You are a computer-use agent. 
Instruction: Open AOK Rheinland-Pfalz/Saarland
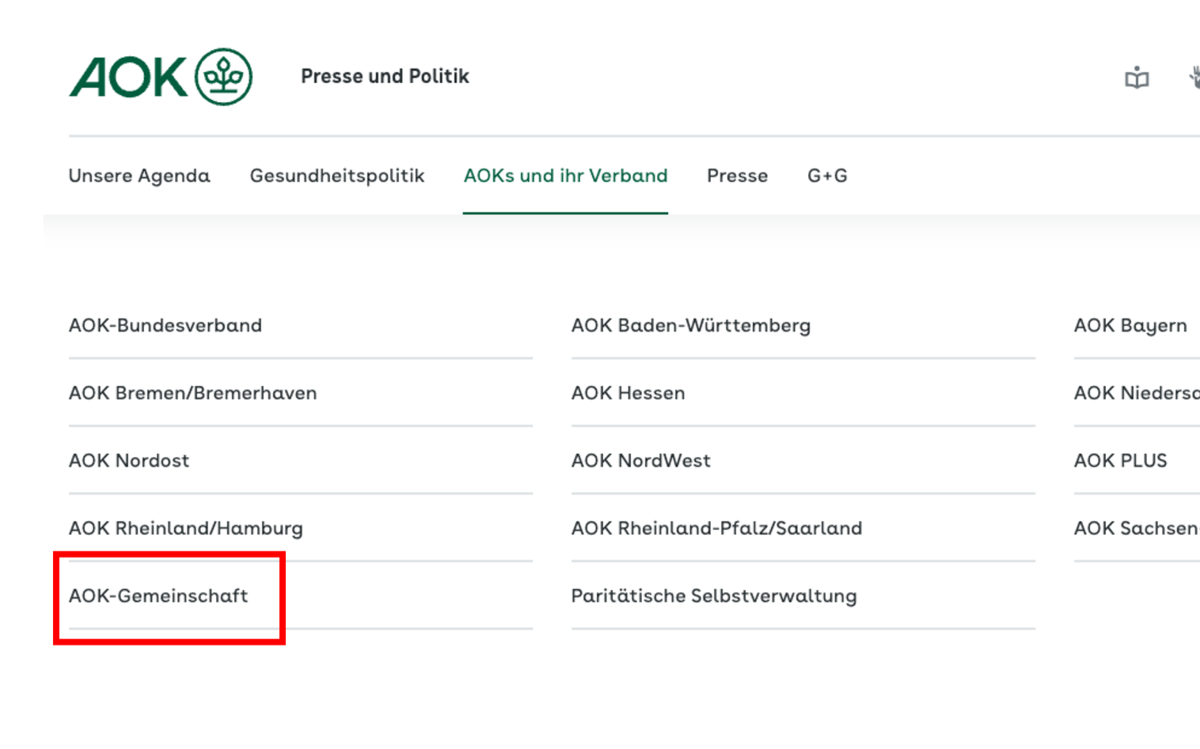[x=716, y=528]
